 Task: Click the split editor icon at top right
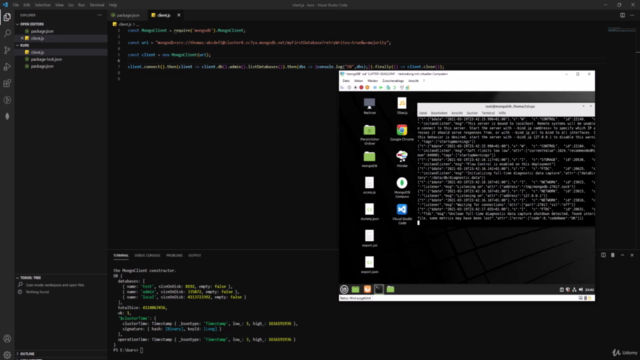click(622, 15)
